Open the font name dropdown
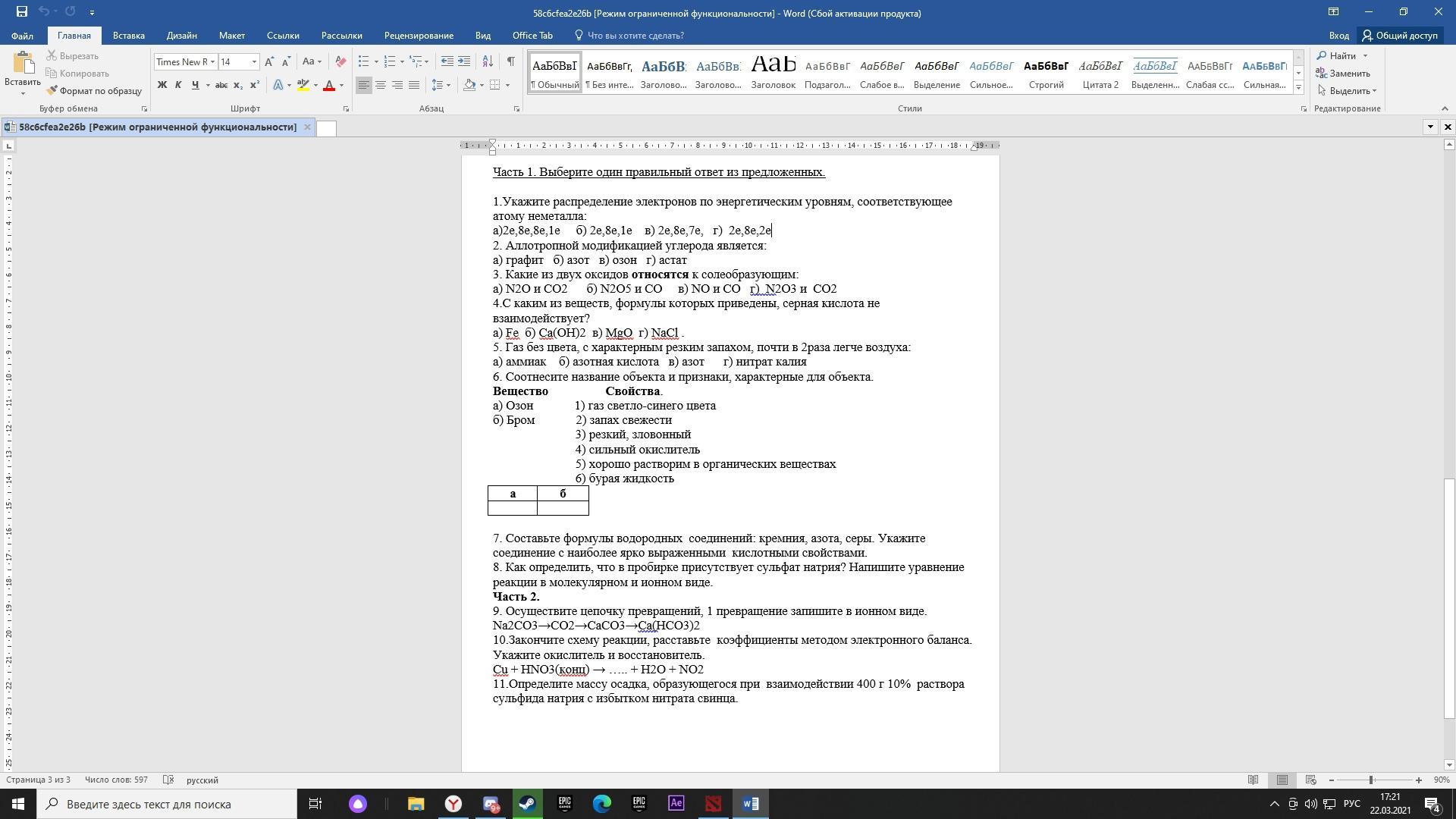1456x819 pixels. [212, 61]
